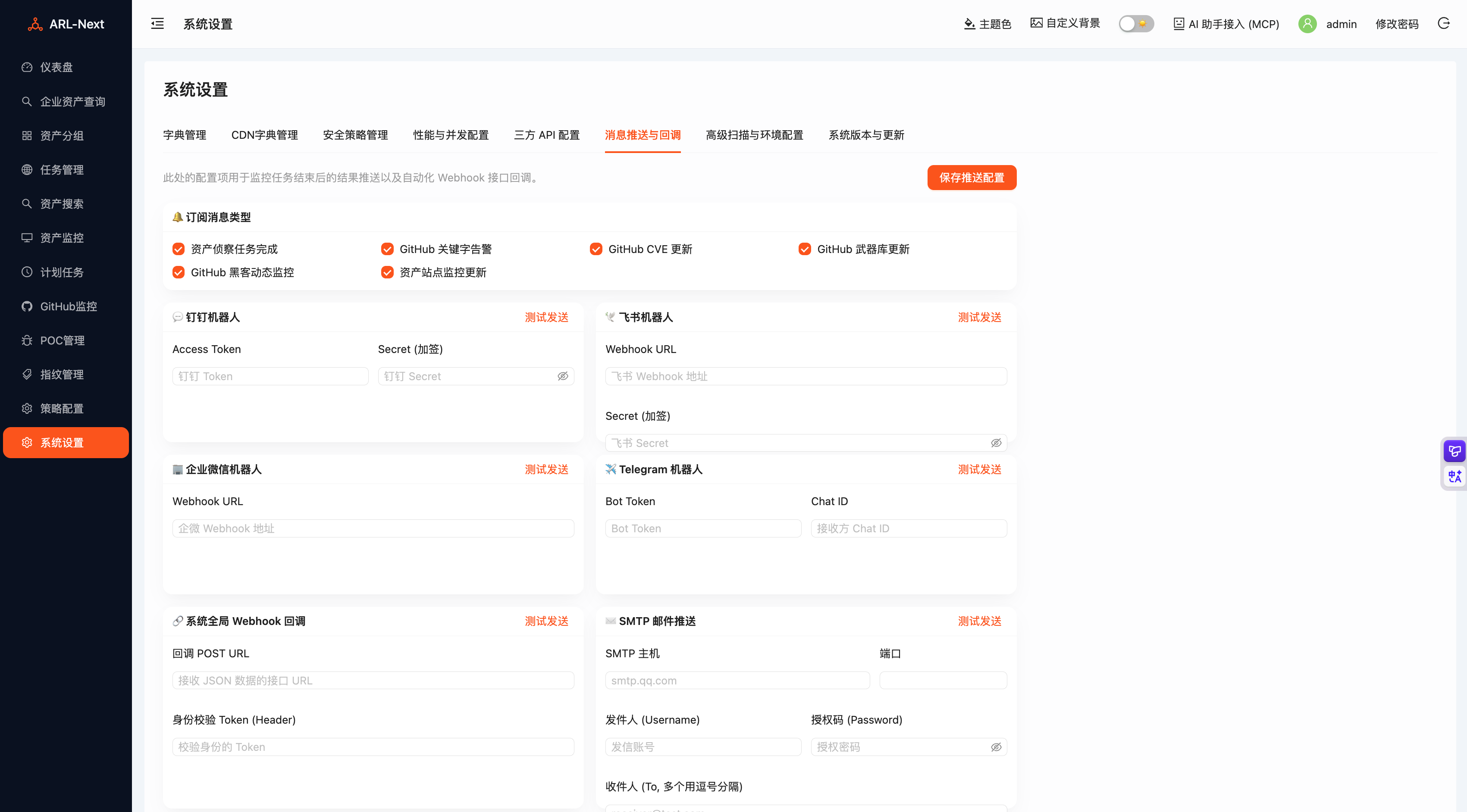Click 测试发送 for 企业微信机器人

pos(547,469)
